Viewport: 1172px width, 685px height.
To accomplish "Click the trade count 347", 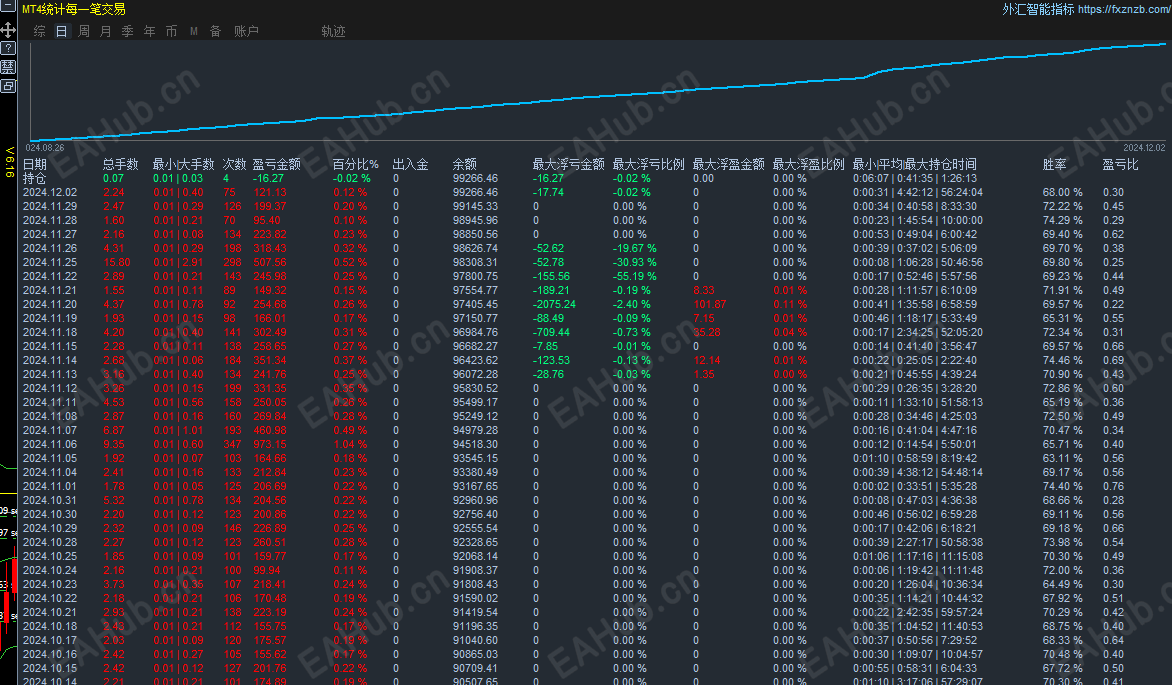I will [x=232, y=444].
